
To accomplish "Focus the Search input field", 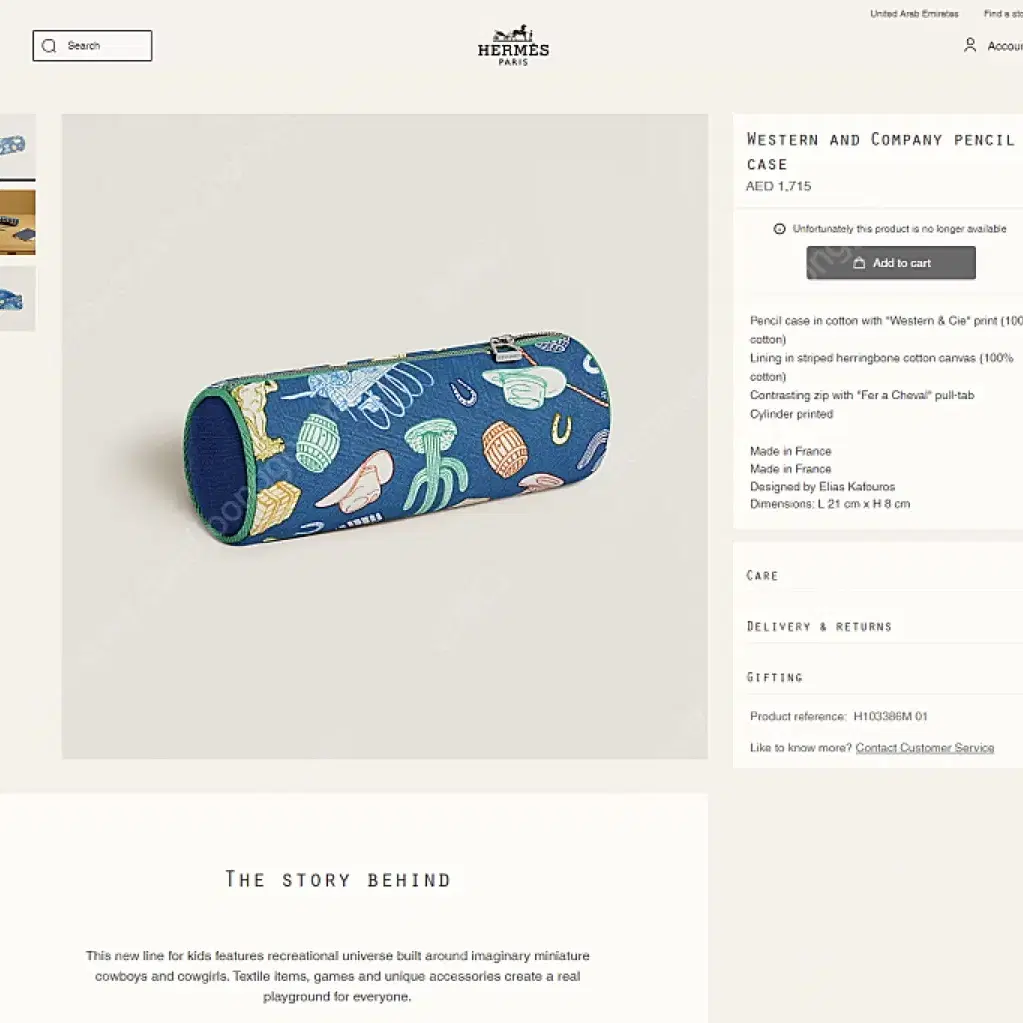I will coord(93,46).
